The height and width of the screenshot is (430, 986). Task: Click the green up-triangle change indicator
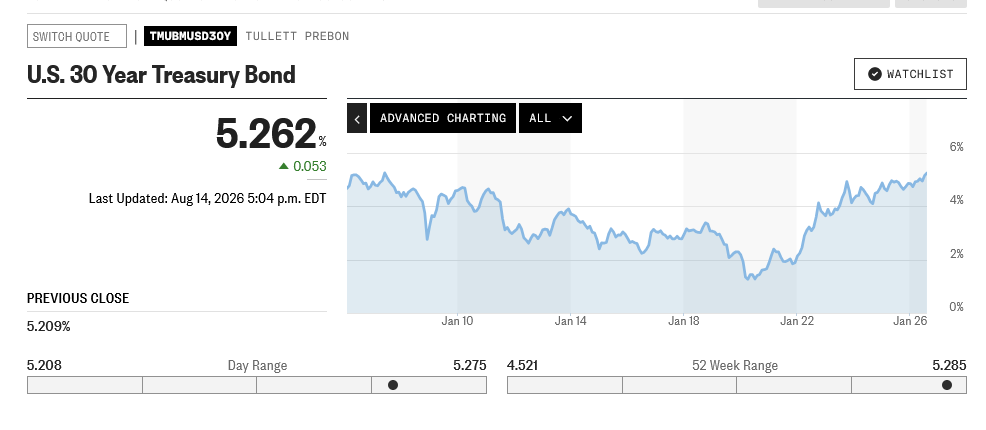[284, 166]
